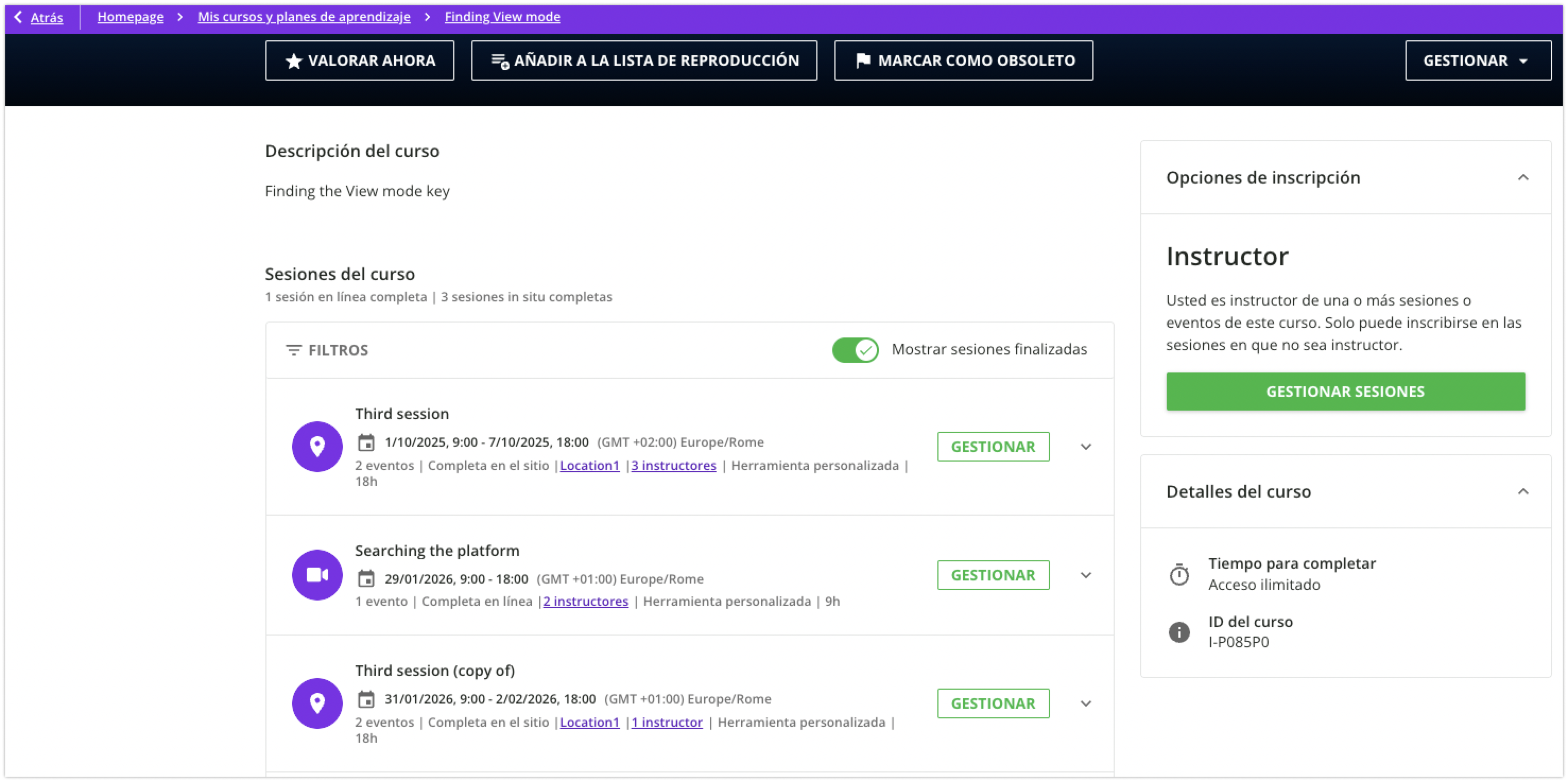Open the Gestionar dropdown in top bar
Viewport: 1568px width, 782px height.
[1478, 59]
